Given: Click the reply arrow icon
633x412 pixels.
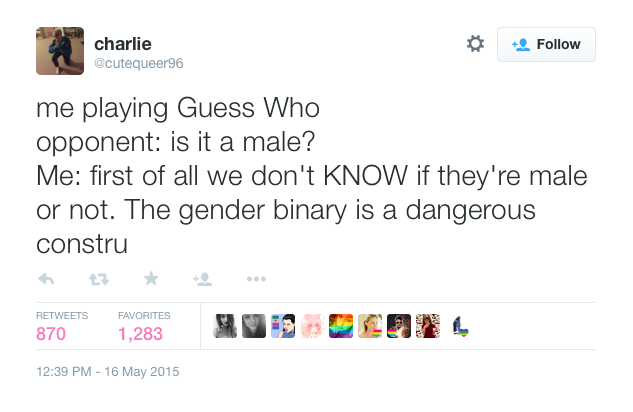Looking at the screenshot, I should (x=46, y=278).
